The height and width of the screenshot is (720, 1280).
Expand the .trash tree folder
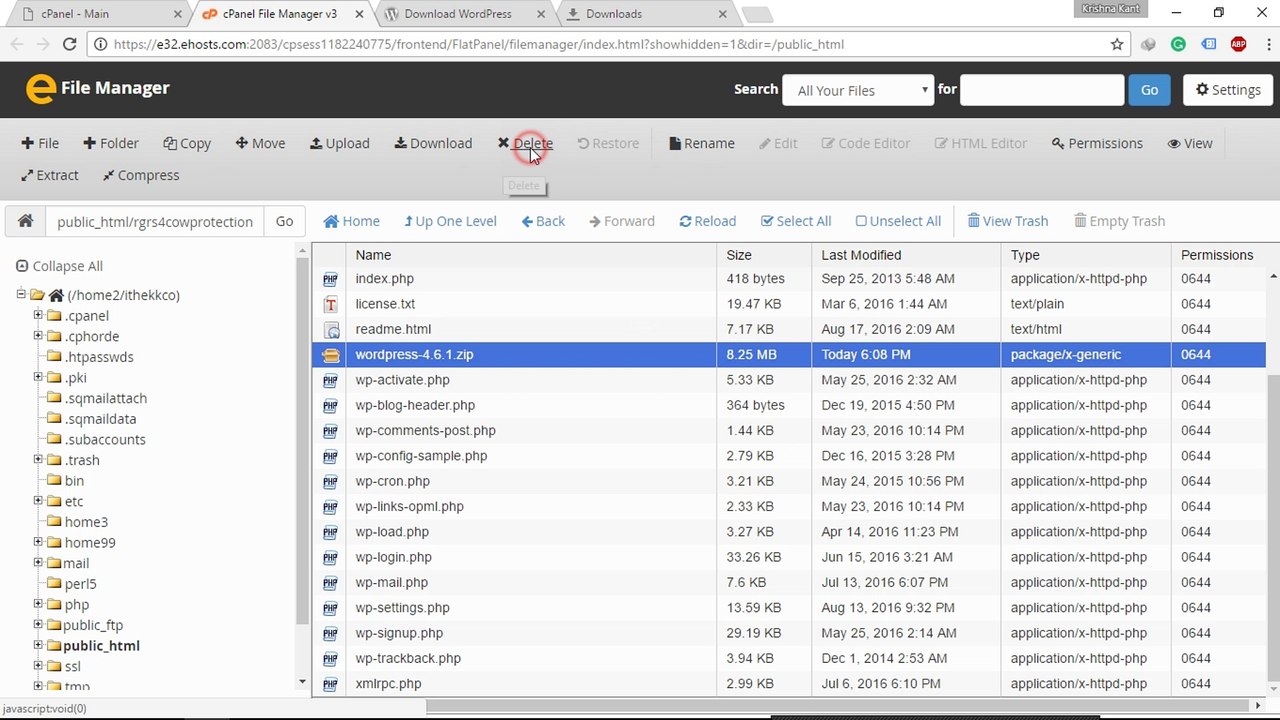pyautogui.click(x=38, y=460)
